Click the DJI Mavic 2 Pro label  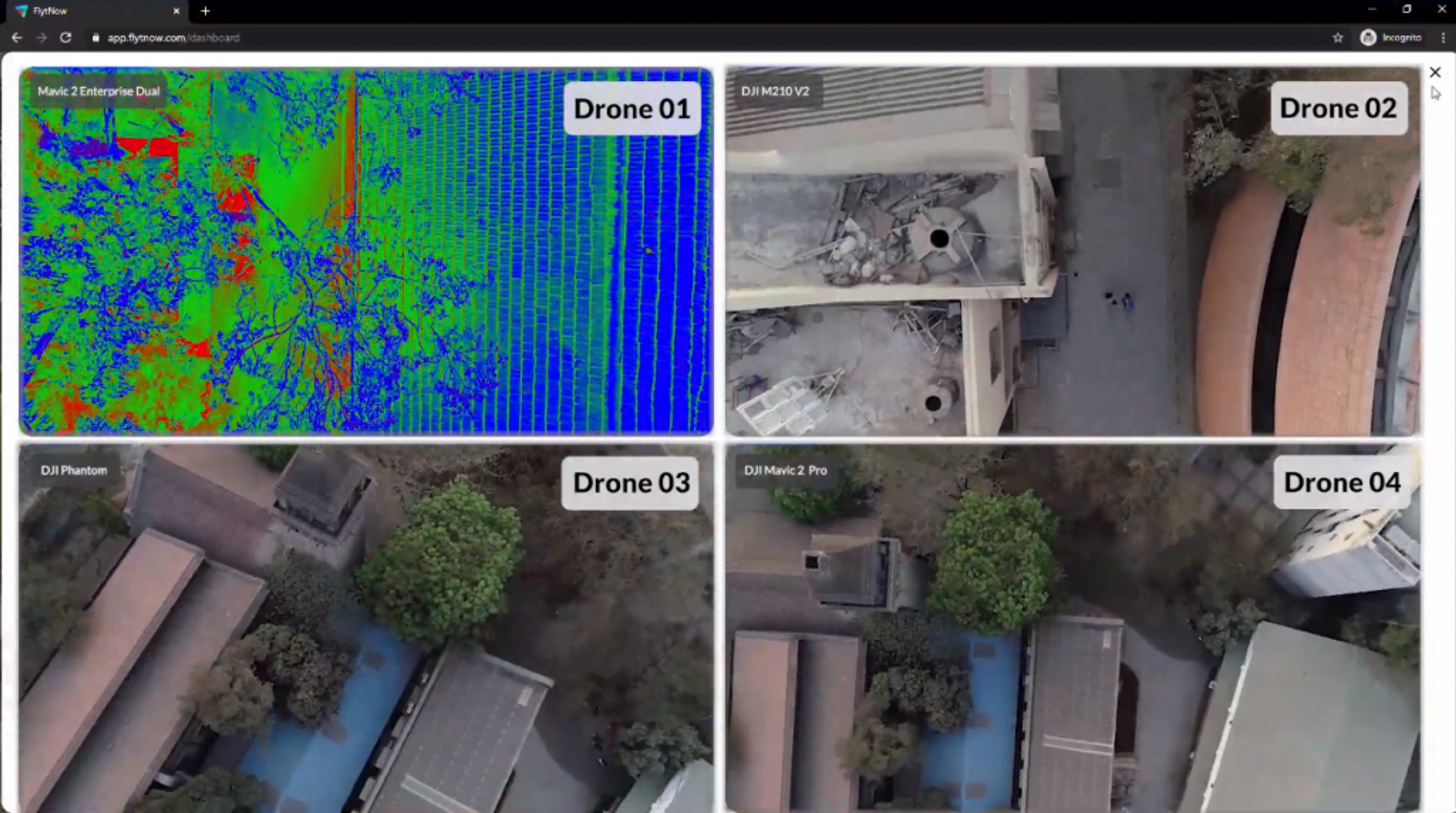click(785, 470)
